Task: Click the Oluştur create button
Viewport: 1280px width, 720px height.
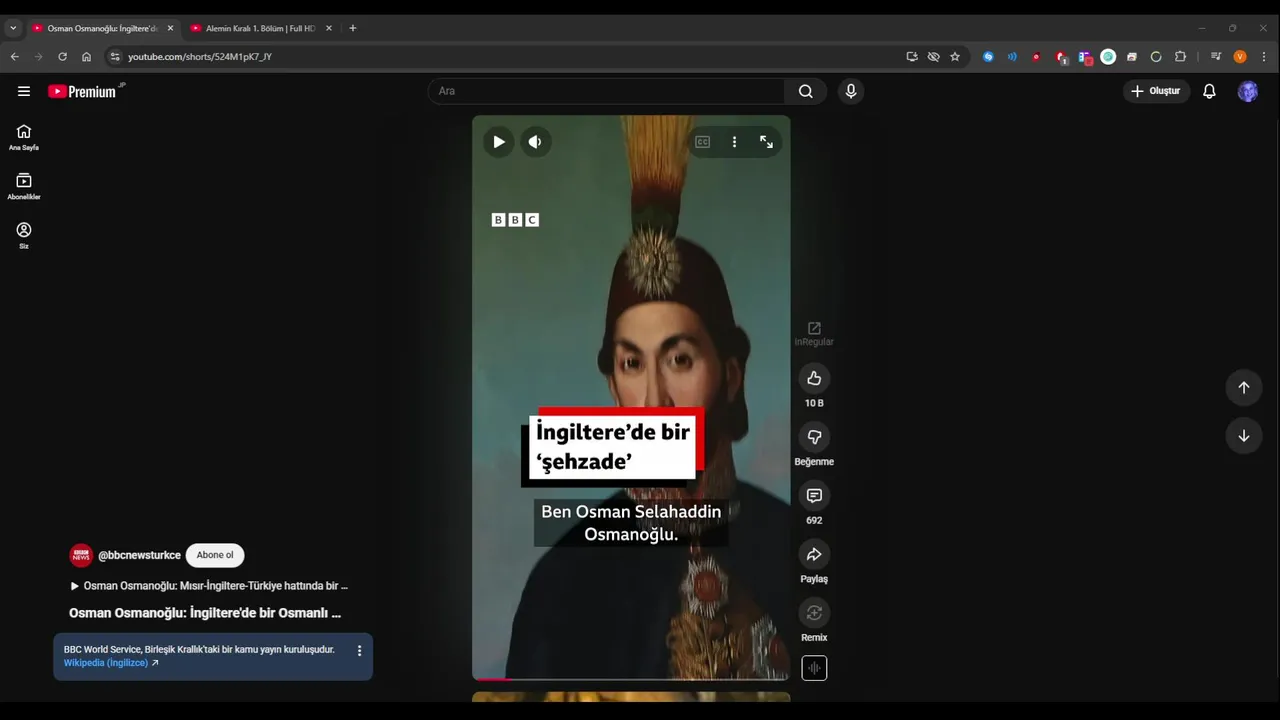Action: [1156, 91]
